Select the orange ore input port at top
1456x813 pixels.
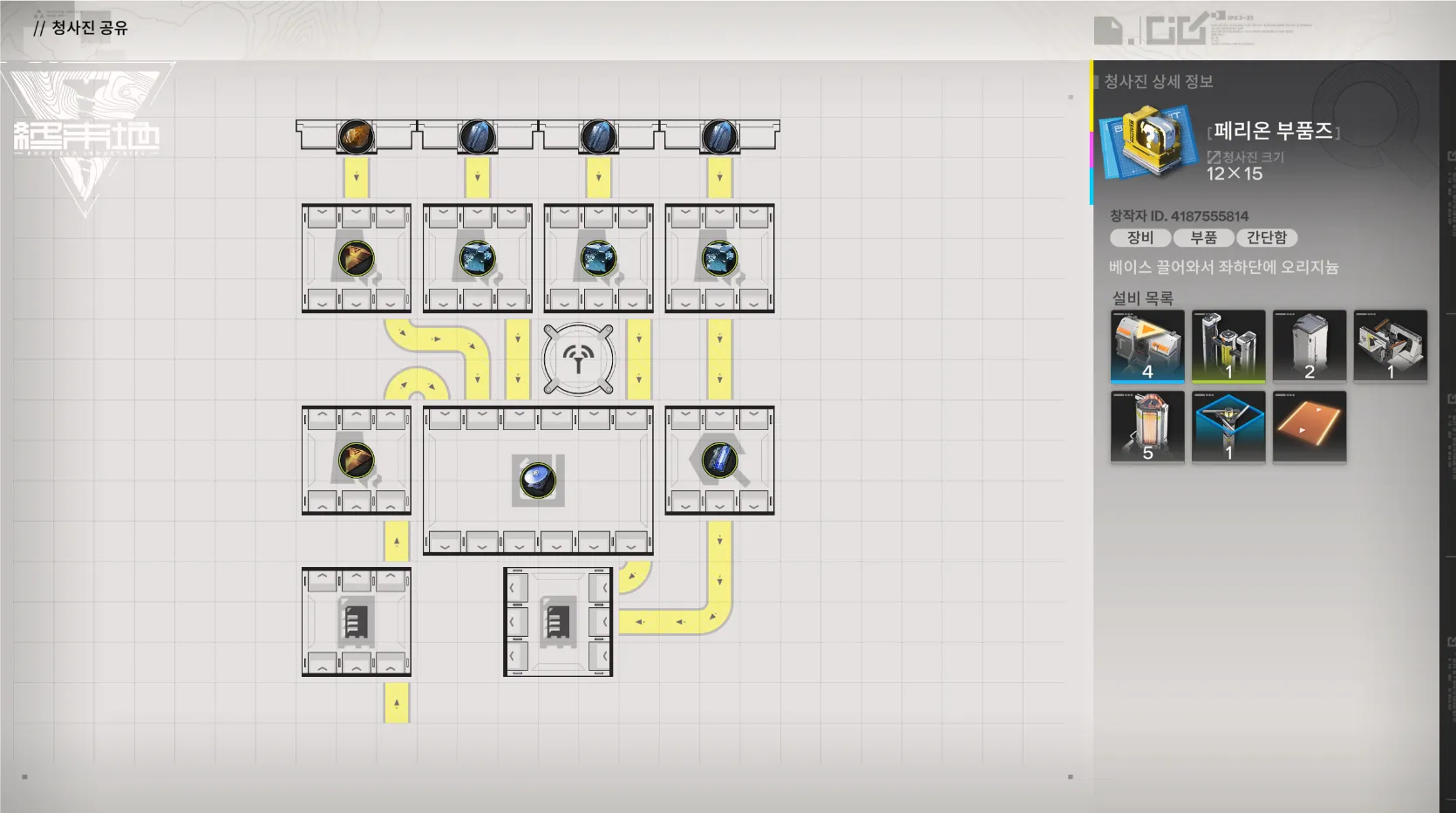[x=356, y=137]
